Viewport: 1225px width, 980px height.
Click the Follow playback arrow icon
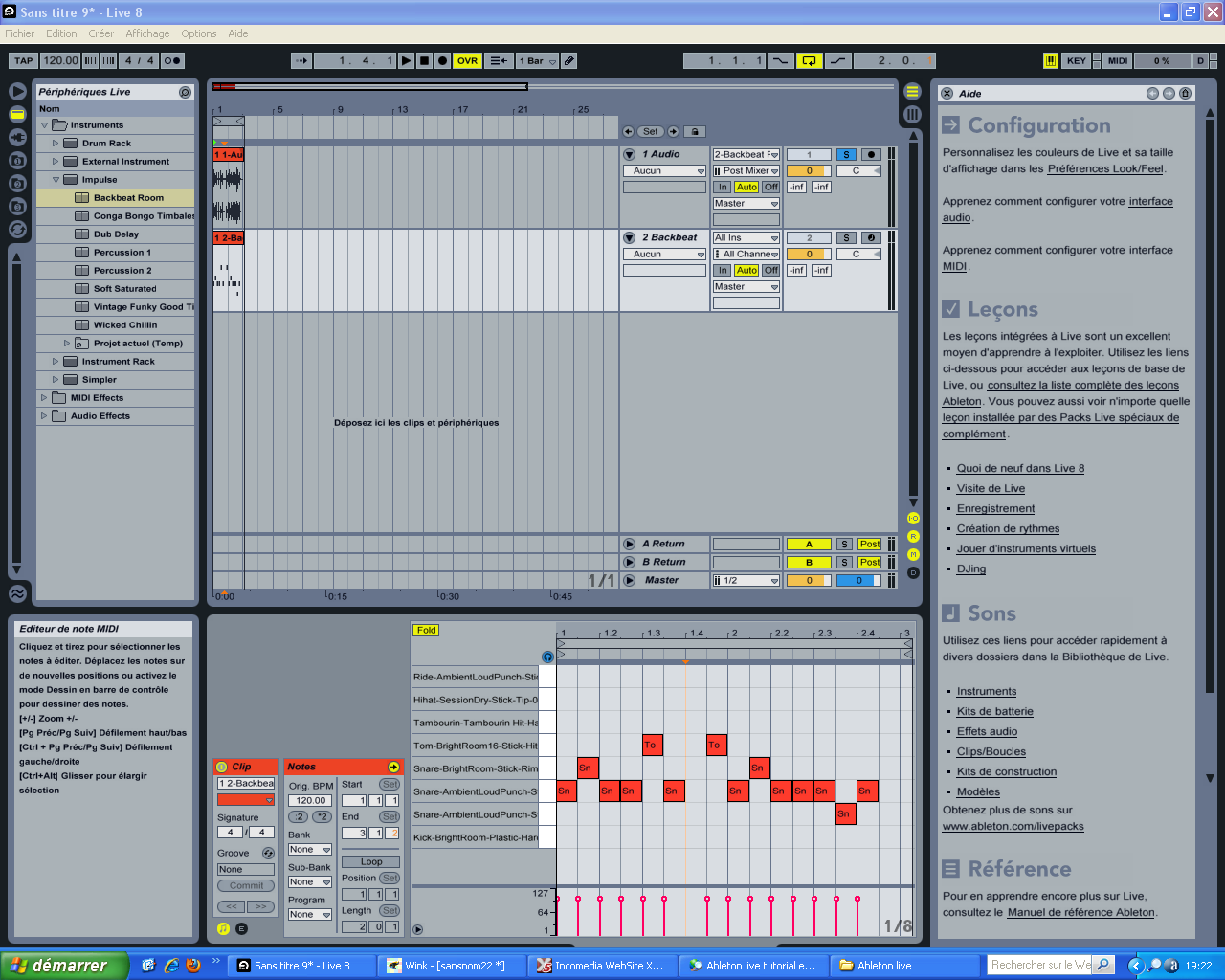click(x=301, y=60)
